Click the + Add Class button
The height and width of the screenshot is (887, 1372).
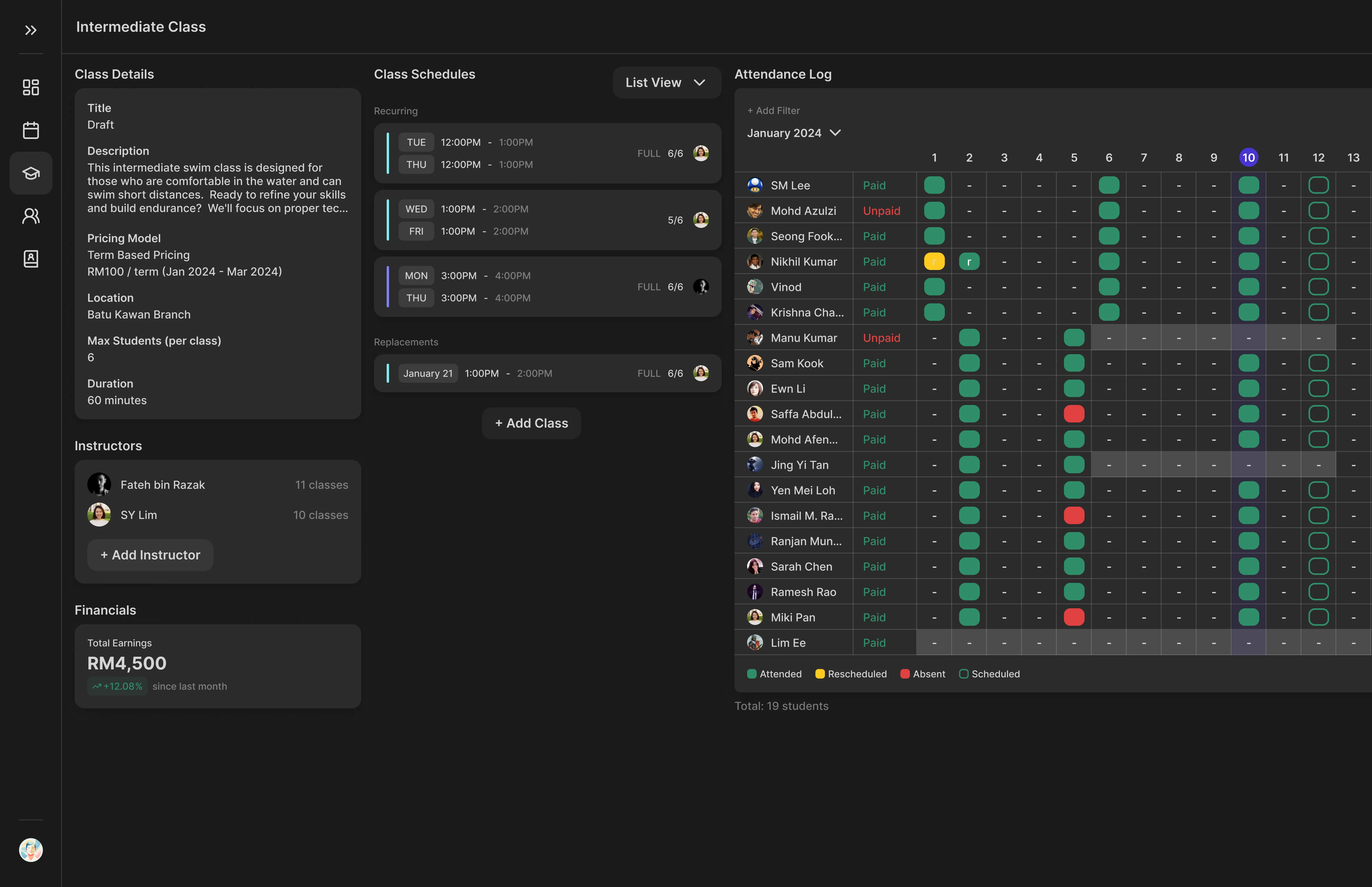(x=531, y=423)
